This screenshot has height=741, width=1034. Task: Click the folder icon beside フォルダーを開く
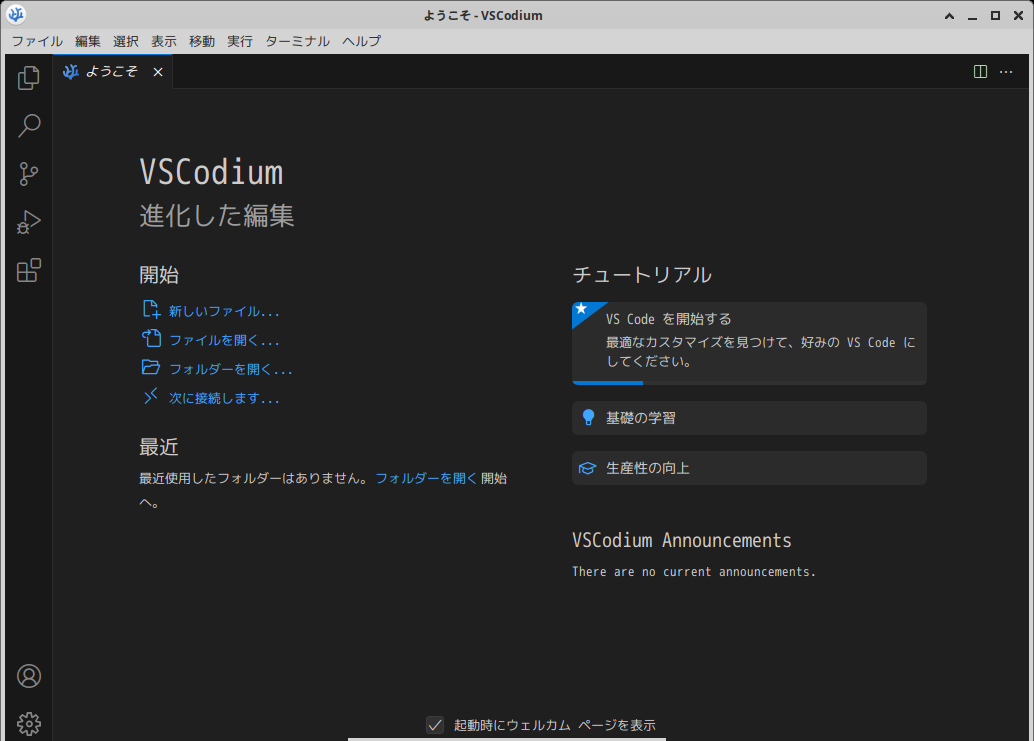151,367
